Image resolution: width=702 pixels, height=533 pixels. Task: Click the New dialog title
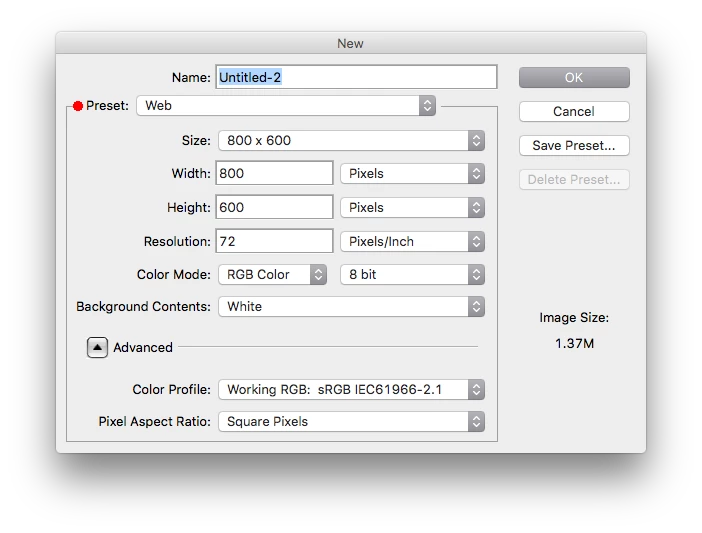tap(350, 43)
